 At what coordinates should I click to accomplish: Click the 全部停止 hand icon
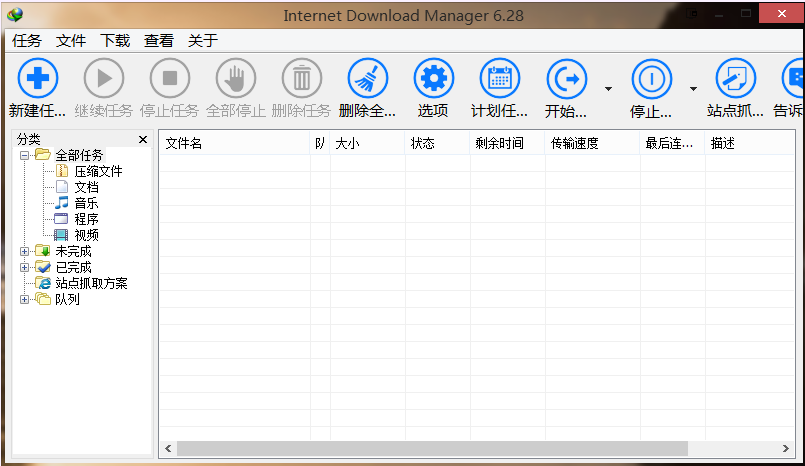tap(236, 78)
